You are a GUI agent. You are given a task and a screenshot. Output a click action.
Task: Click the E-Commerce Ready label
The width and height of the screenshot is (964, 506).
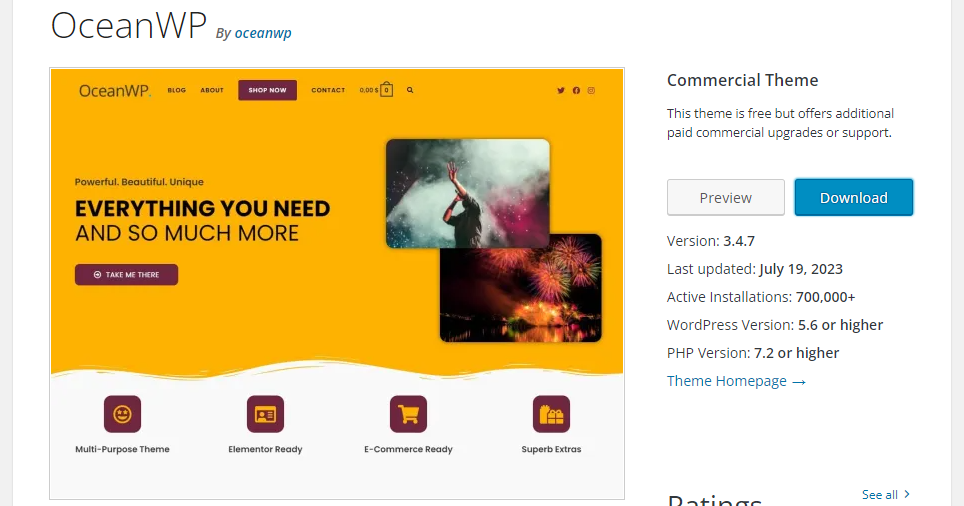coord(408,449)
